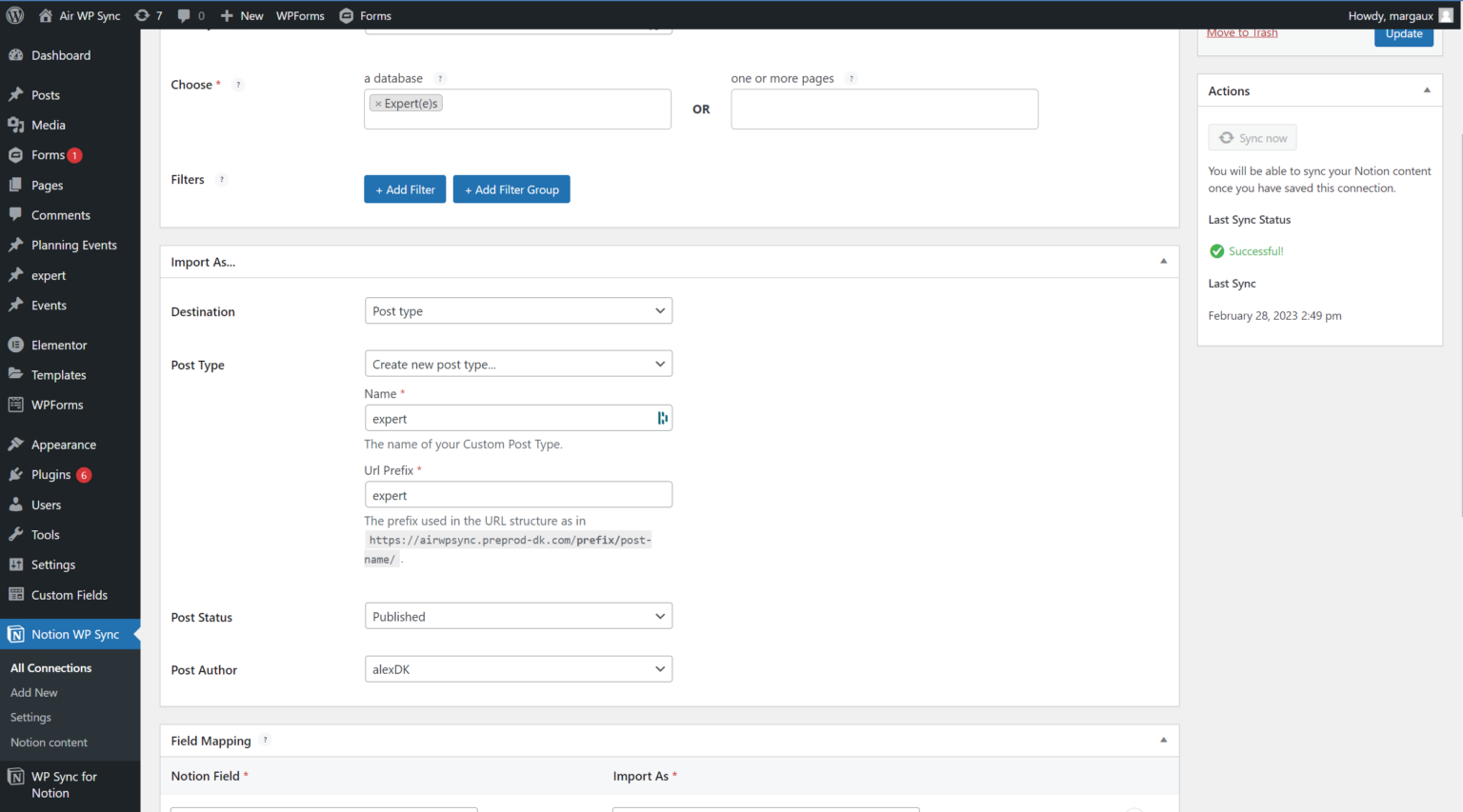Viewport: 1463px width, 812px height.
Task: Click the Notion icon inside the Name field
Action: tap(663, 417)
